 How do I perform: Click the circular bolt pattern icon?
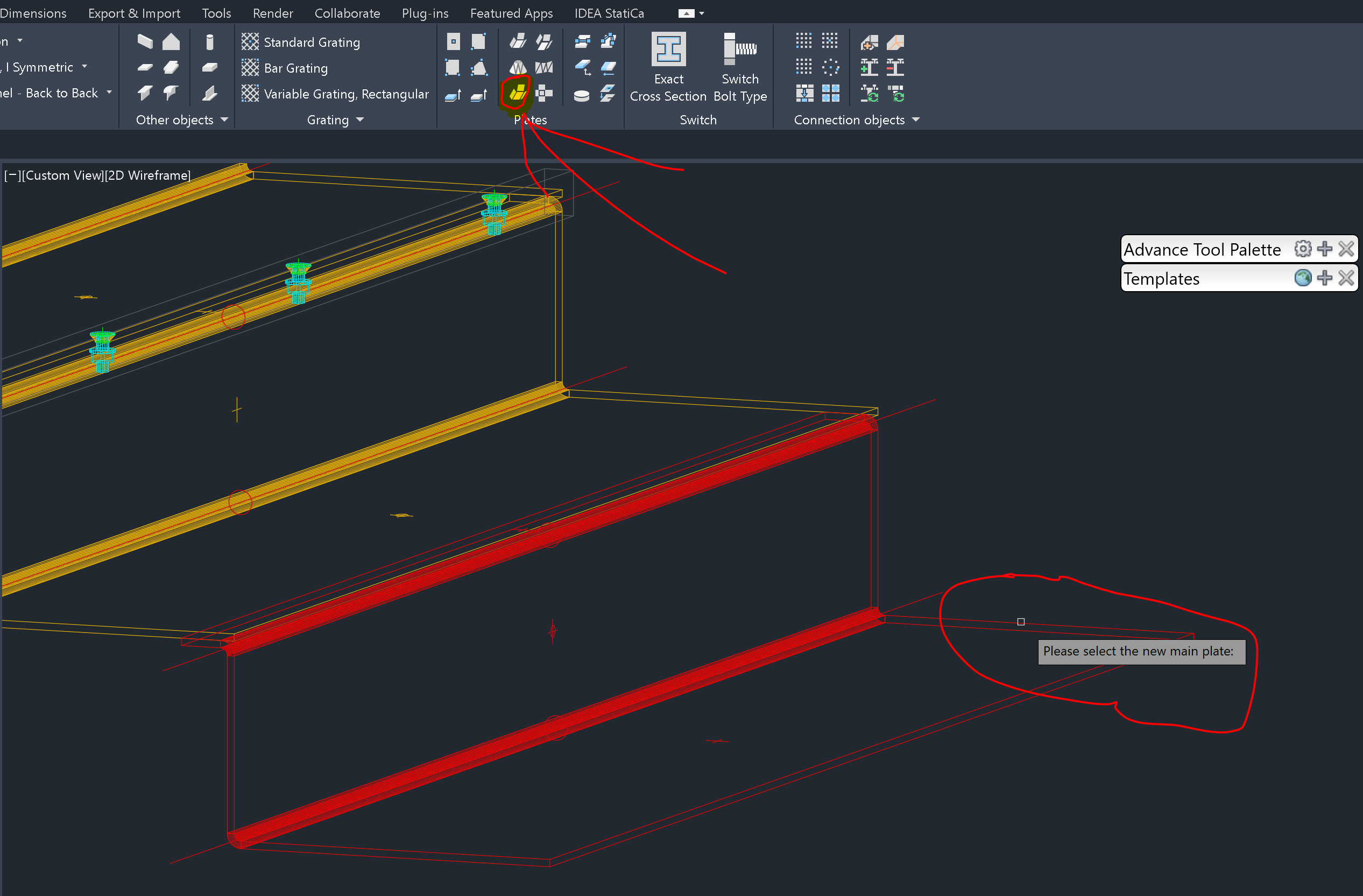(830, 68)
